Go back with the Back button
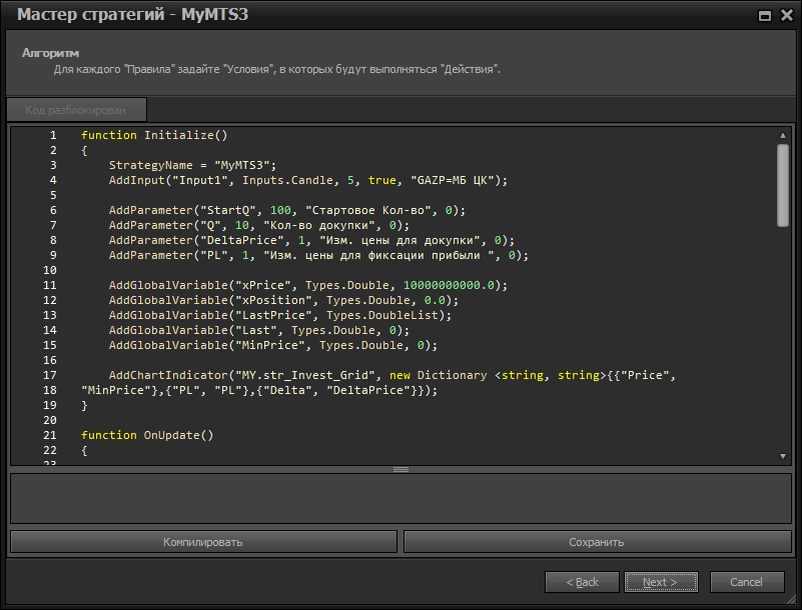The image size is (802, 610). [x=582, y=582]
